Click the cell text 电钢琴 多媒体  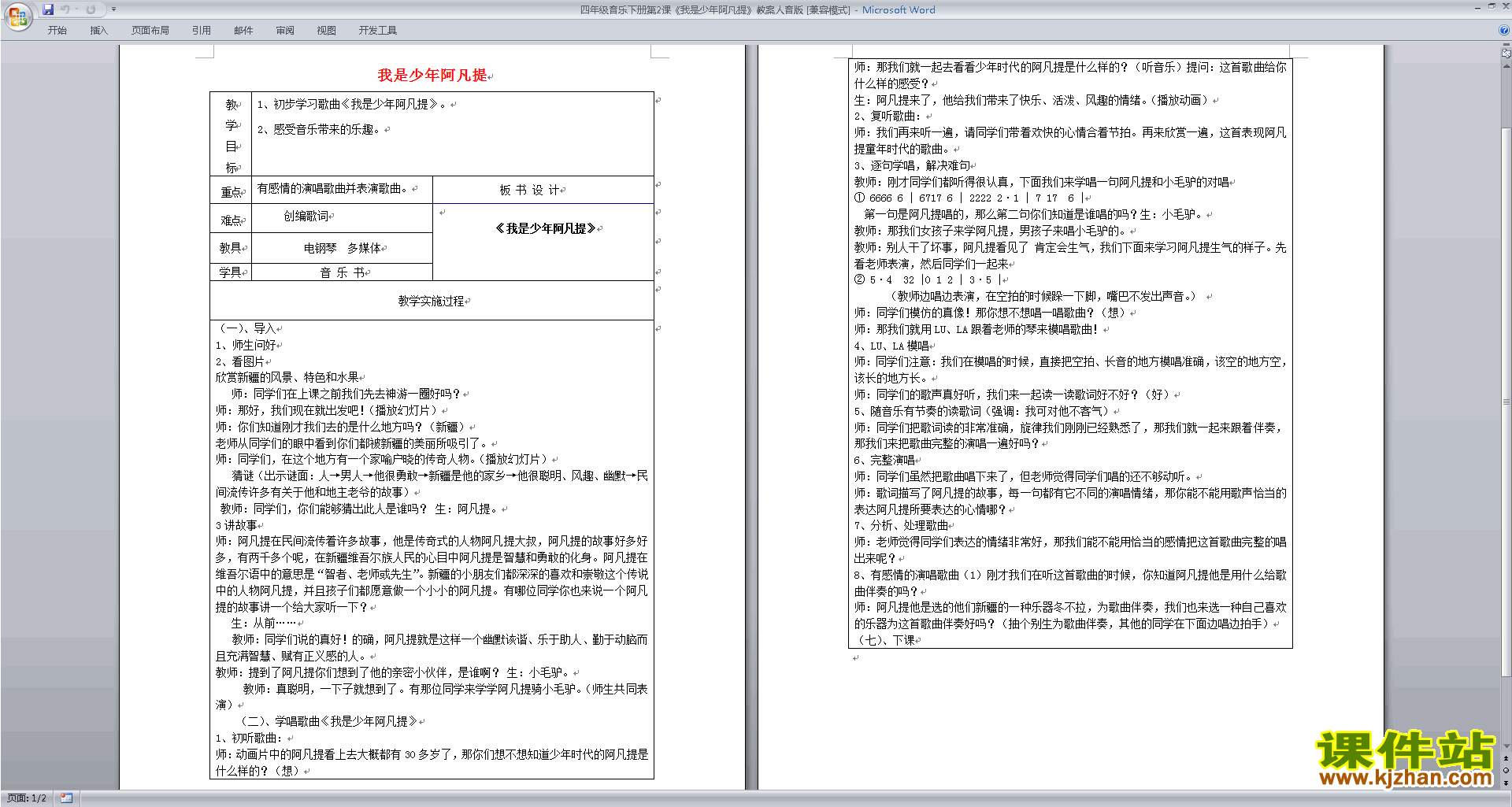pyautogui.click(x=343, y=248)
